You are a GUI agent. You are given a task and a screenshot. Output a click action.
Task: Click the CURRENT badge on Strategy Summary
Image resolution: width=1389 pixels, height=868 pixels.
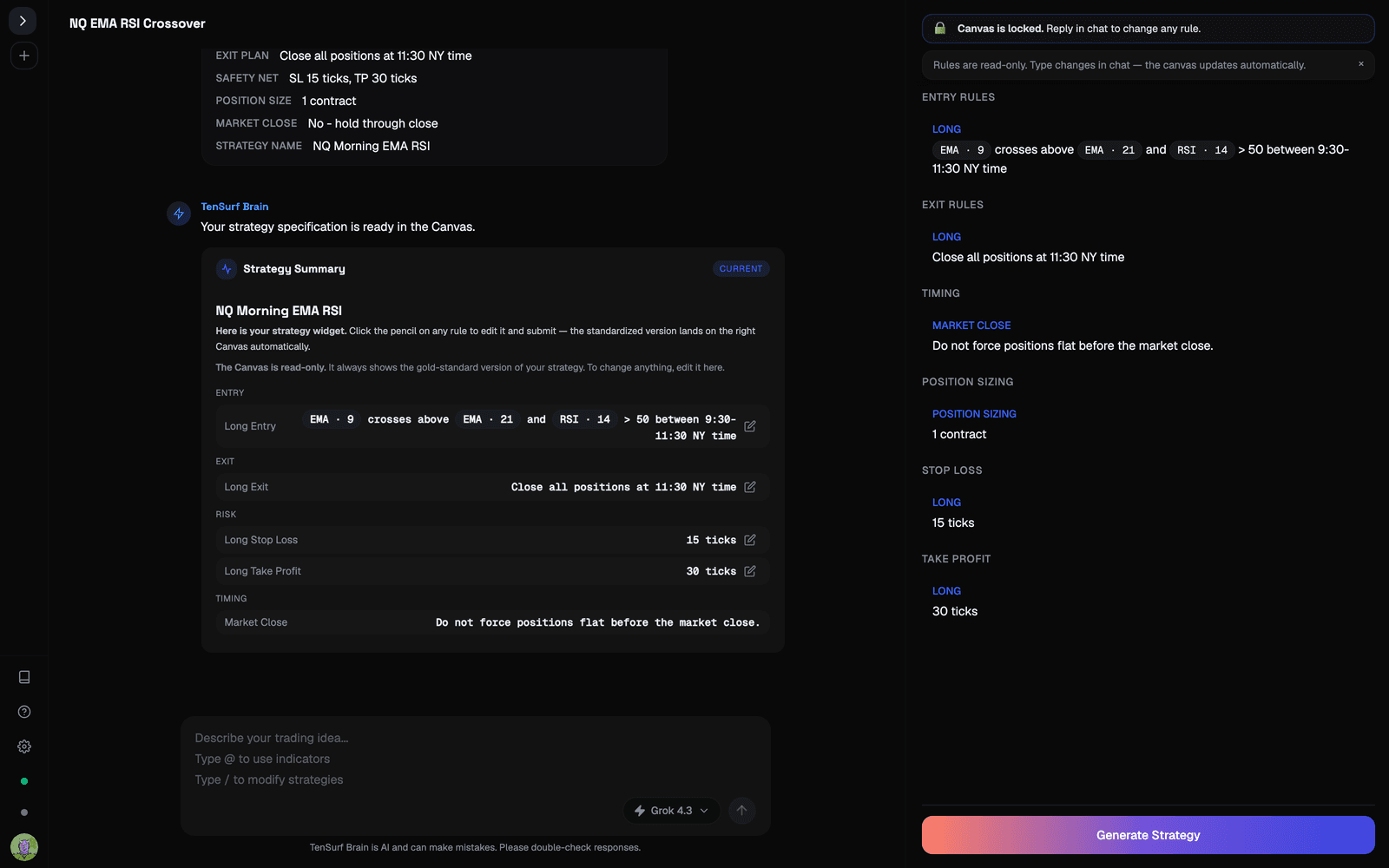(x=741, y=269)
